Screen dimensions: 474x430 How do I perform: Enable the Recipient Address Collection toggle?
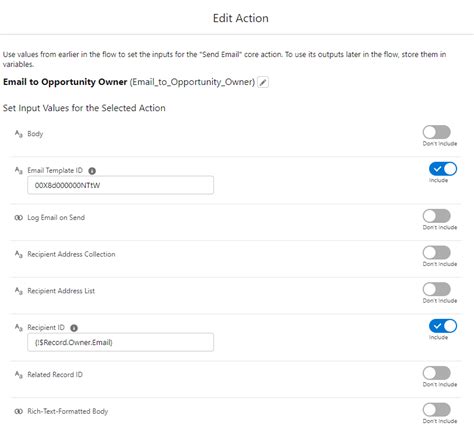[437, 253]
